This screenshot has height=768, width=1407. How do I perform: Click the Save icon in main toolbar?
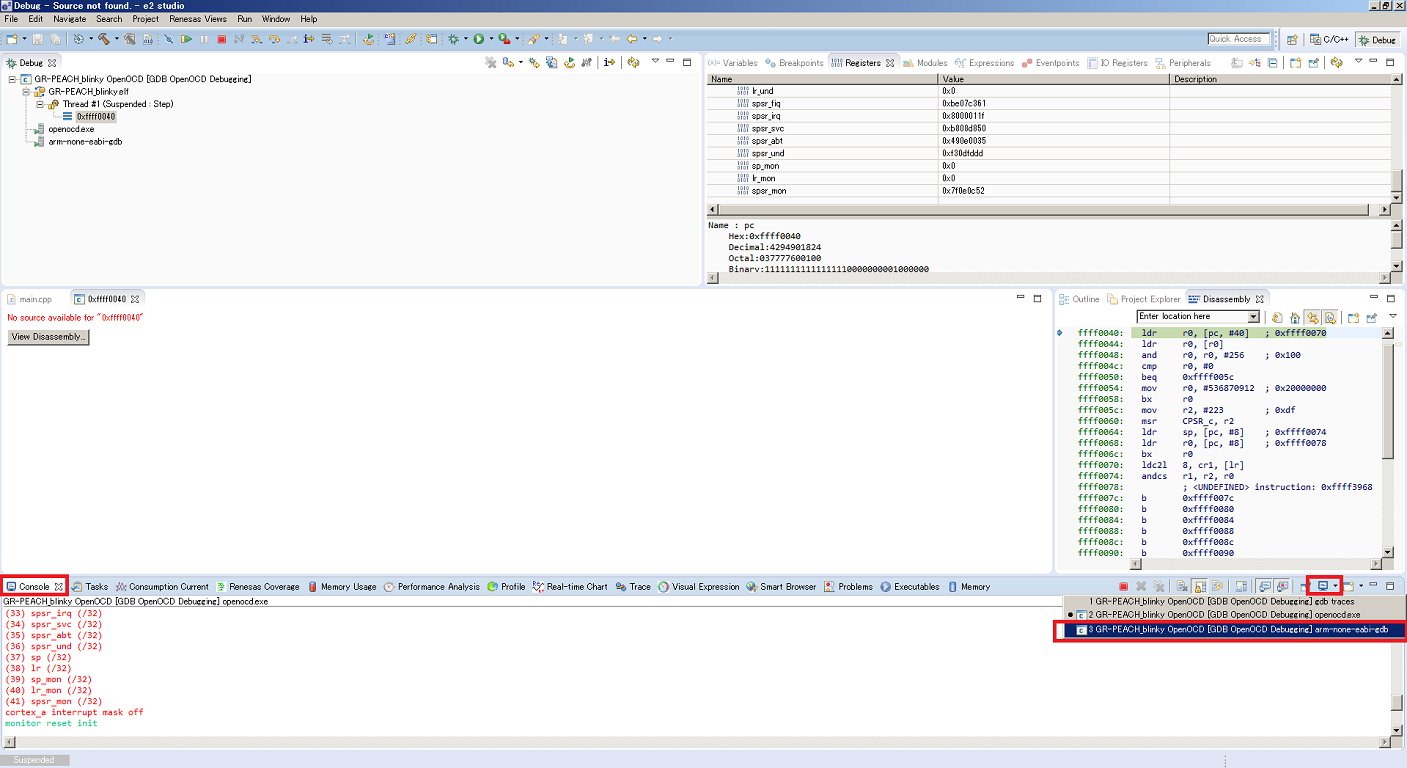tap(37, 39)
